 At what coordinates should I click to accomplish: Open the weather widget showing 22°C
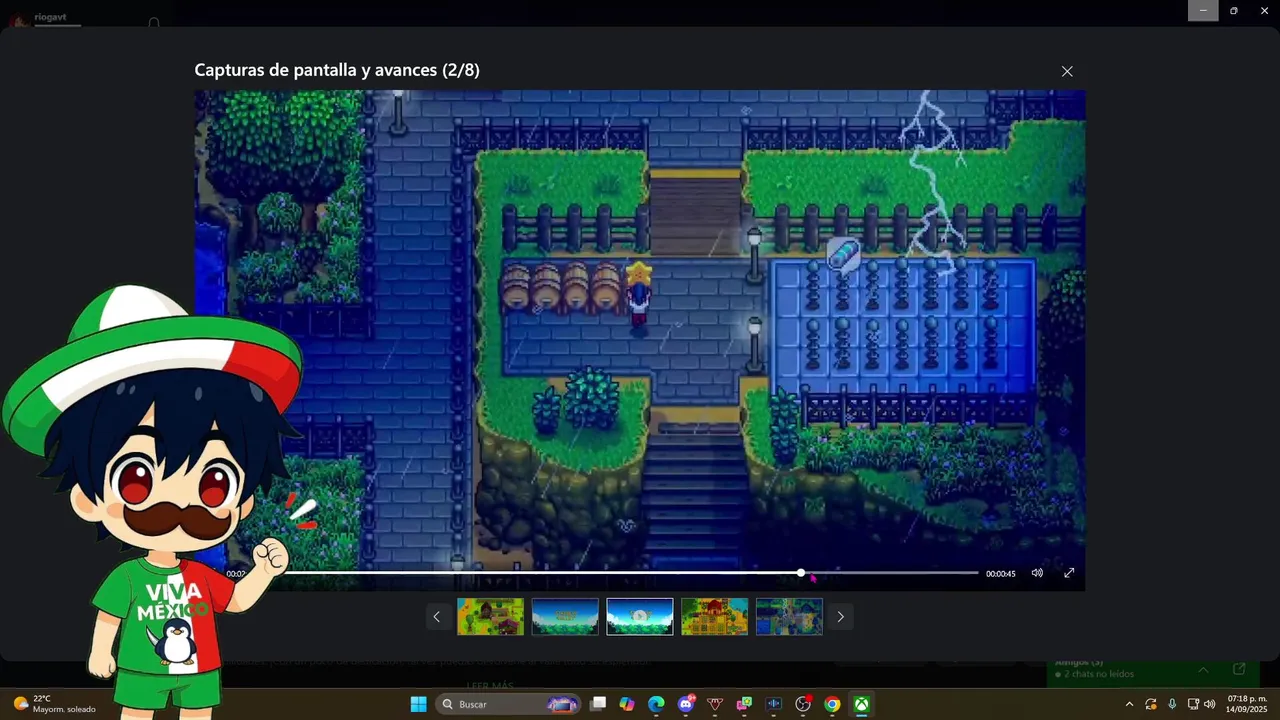pyautogui.click(x=55, y=704)
